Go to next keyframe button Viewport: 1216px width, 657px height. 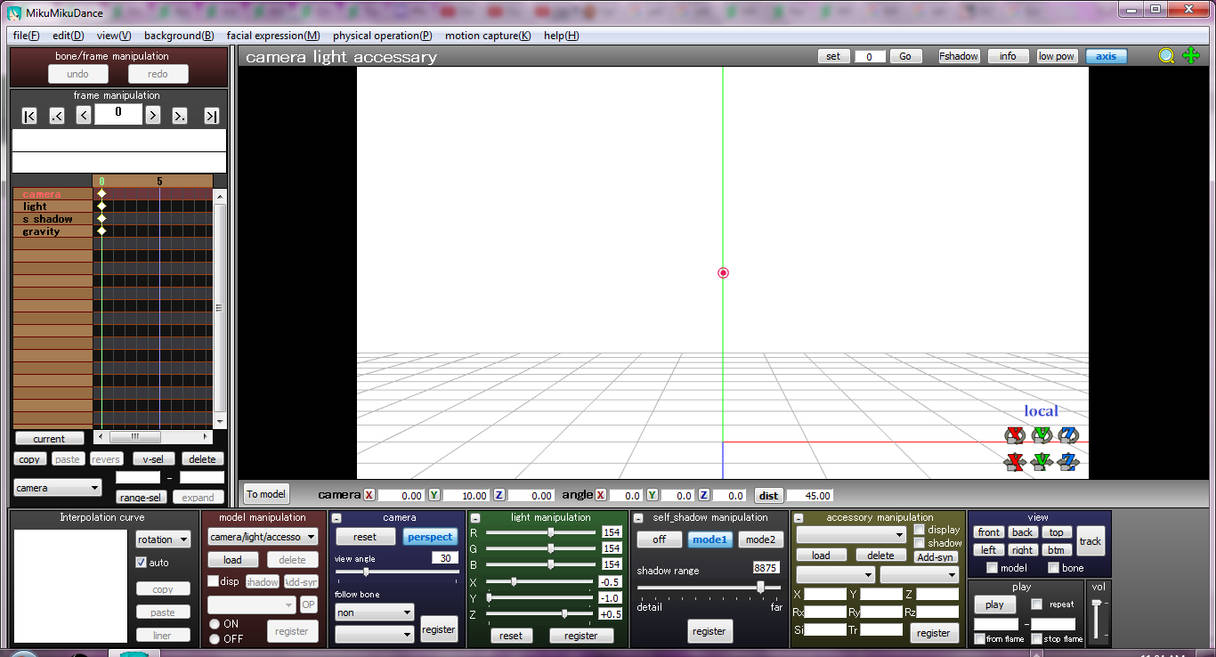[x=180, y=116]
